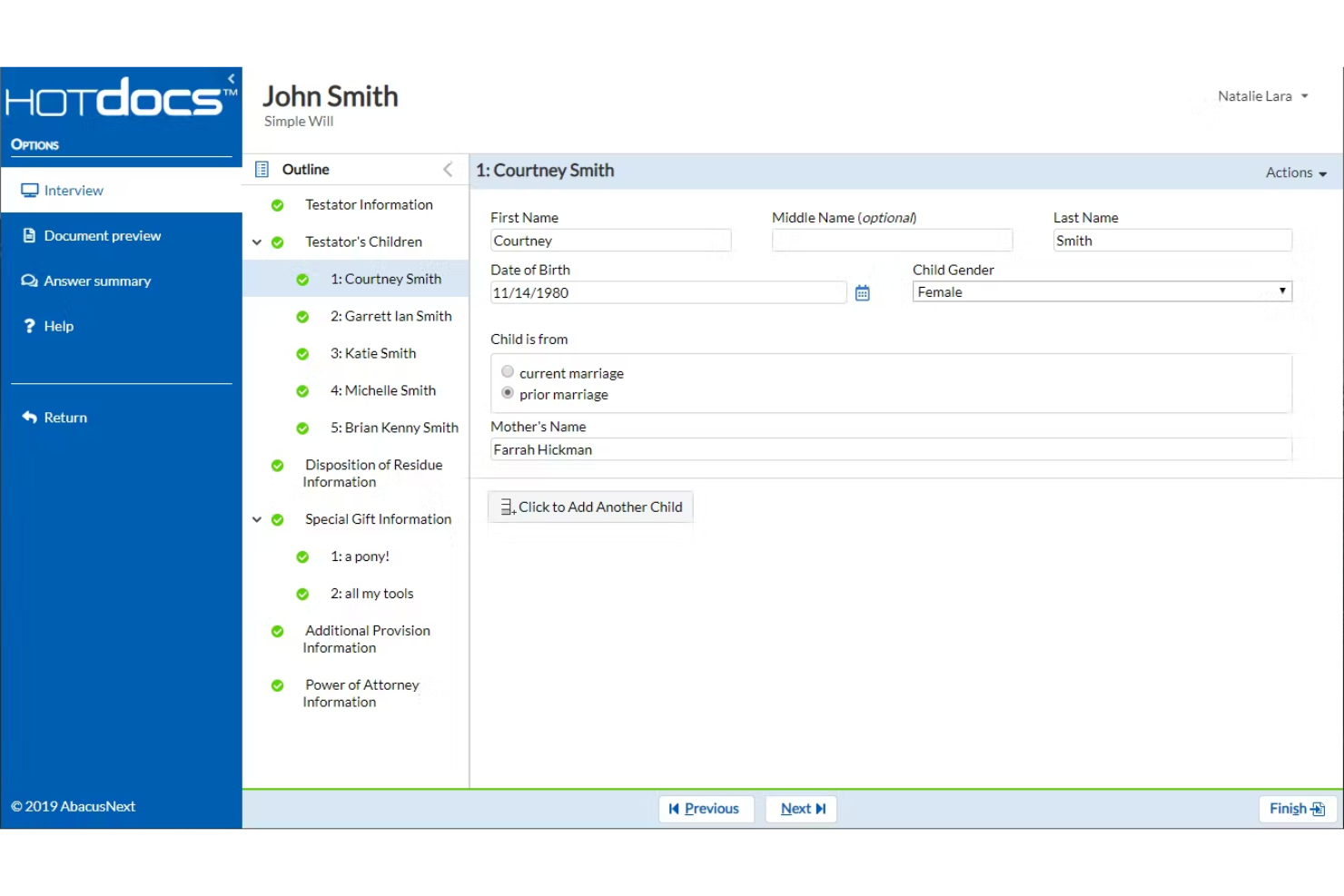Select the Interview icon in the sidebar

29,190
